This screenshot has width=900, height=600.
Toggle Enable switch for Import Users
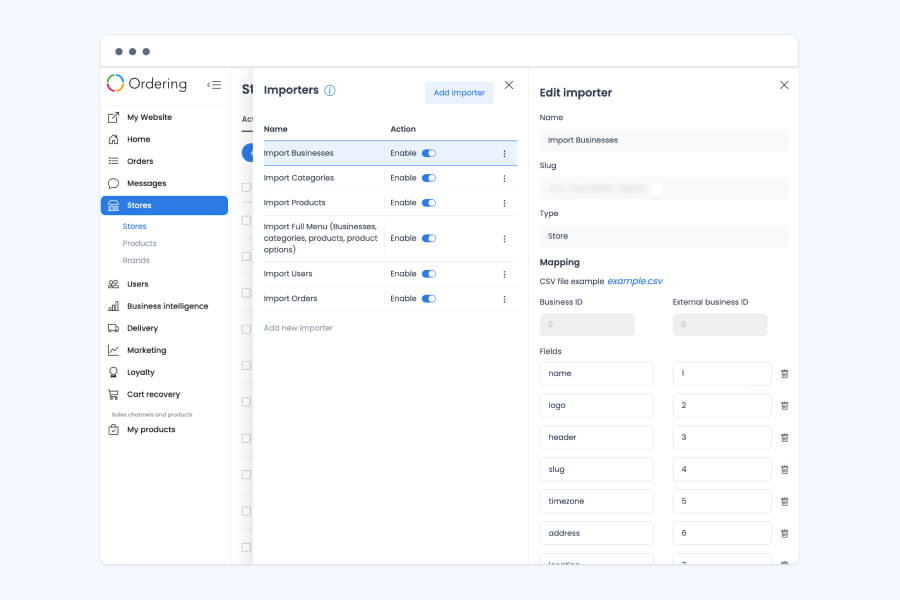(x=429, y=274)
